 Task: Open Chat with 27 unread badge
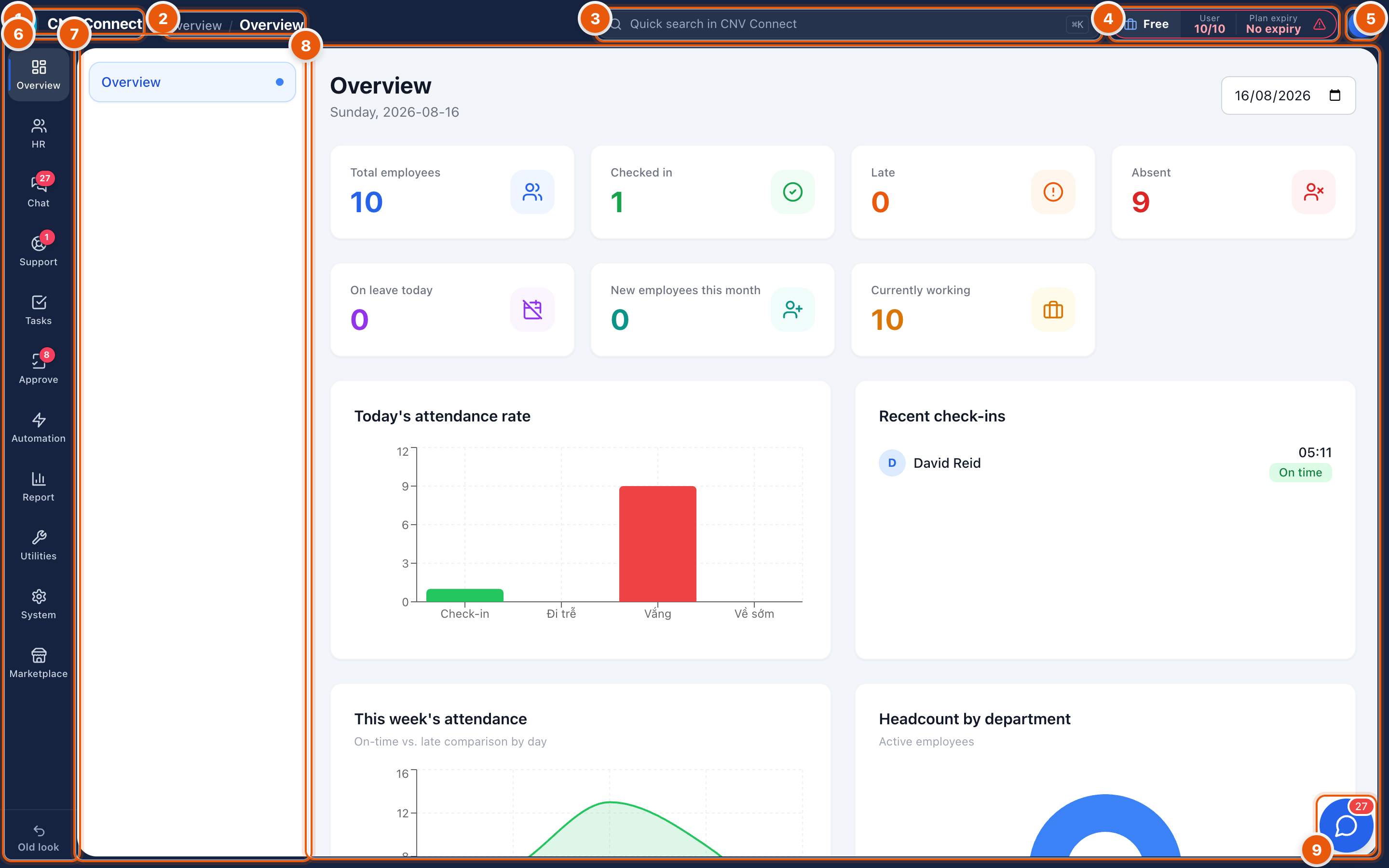click(39, 193)
